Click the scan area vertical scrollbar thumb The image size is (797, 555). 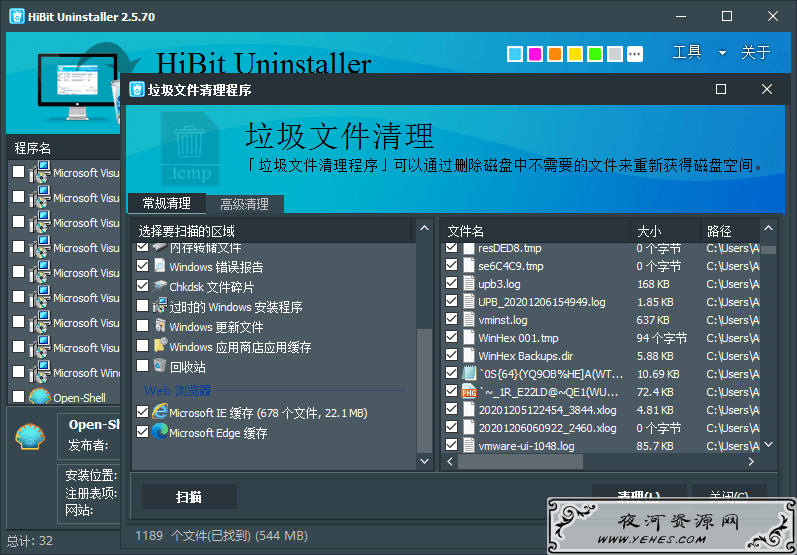pos(424,390)
